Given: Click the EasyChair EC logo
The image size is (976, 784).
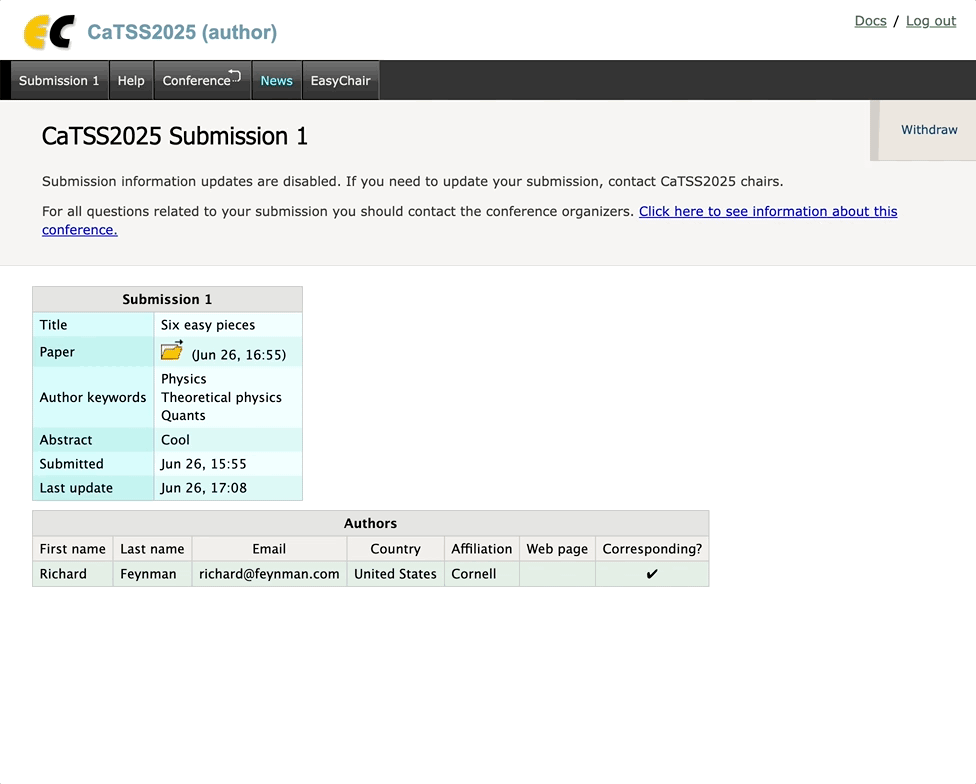Looking at the screenshot, I should pos(49,32).
